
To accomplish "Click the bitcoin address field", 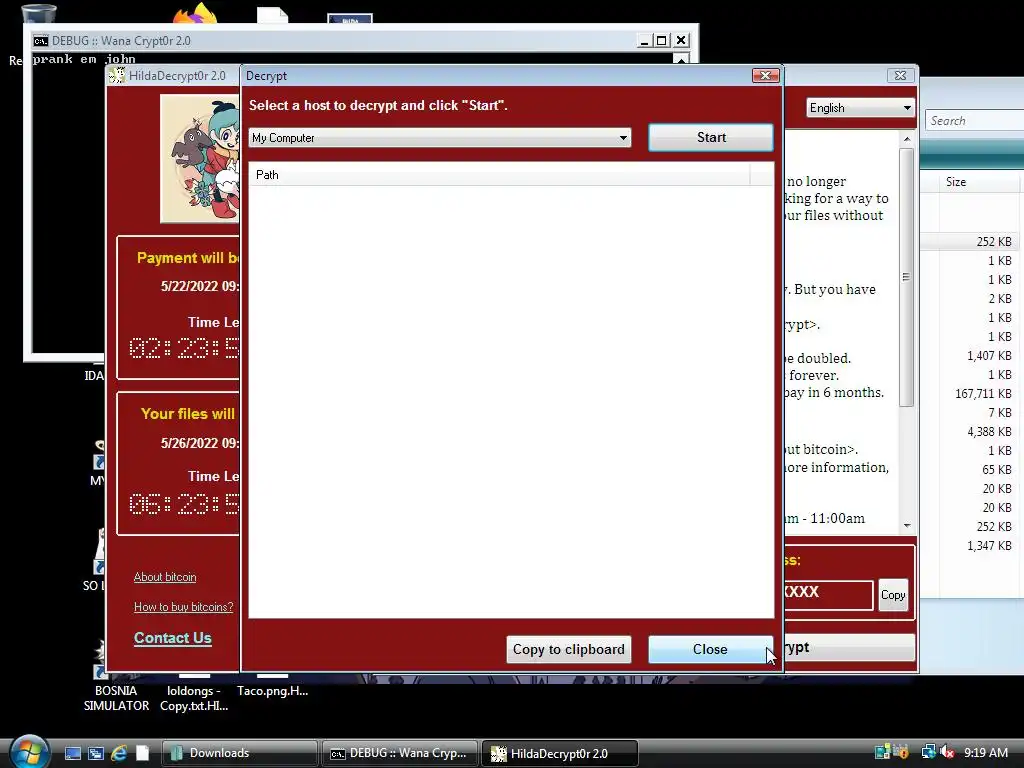I will tap(828, 595).
